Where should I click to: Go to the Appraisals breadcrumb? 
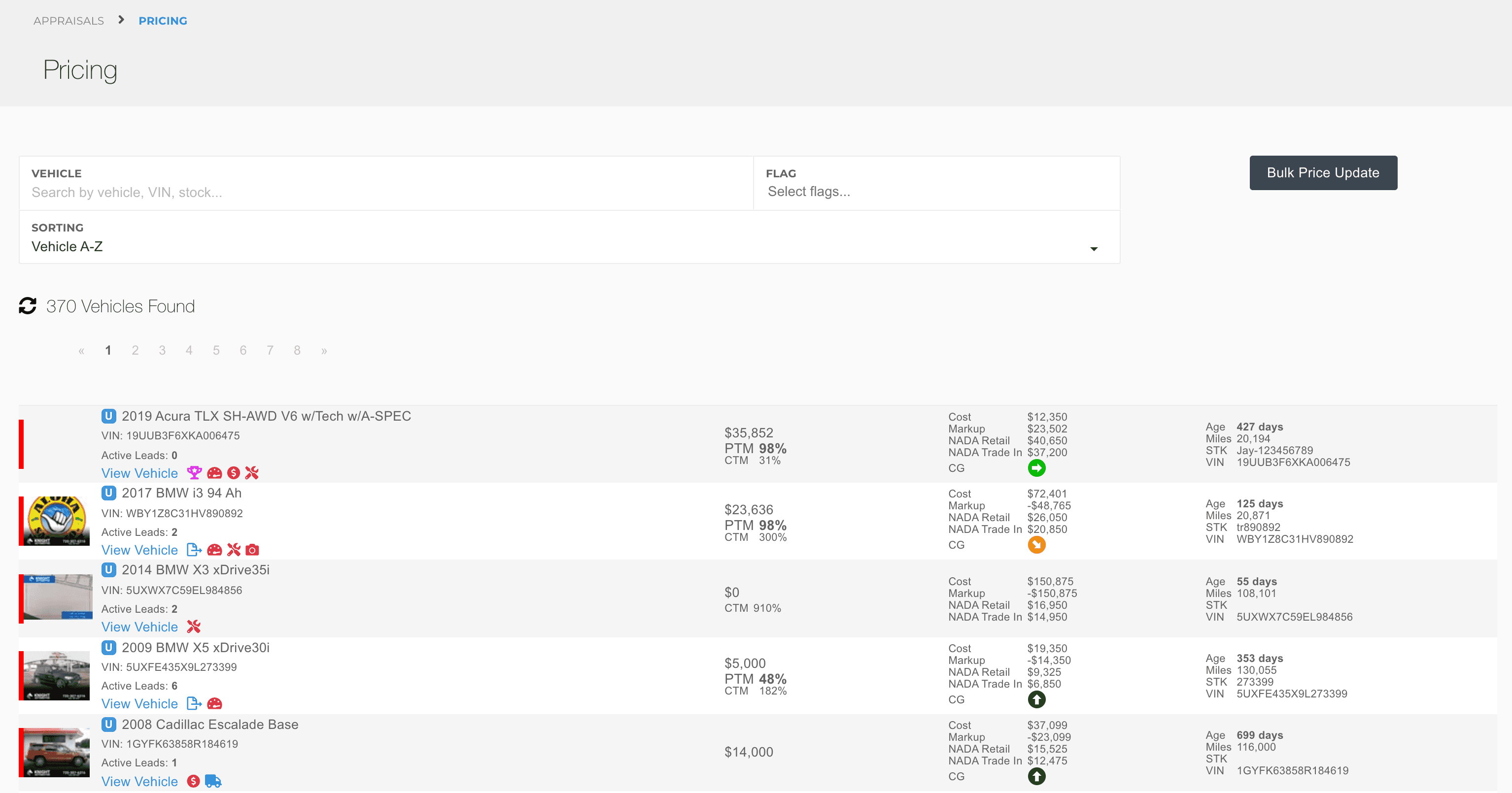point(69,21)
